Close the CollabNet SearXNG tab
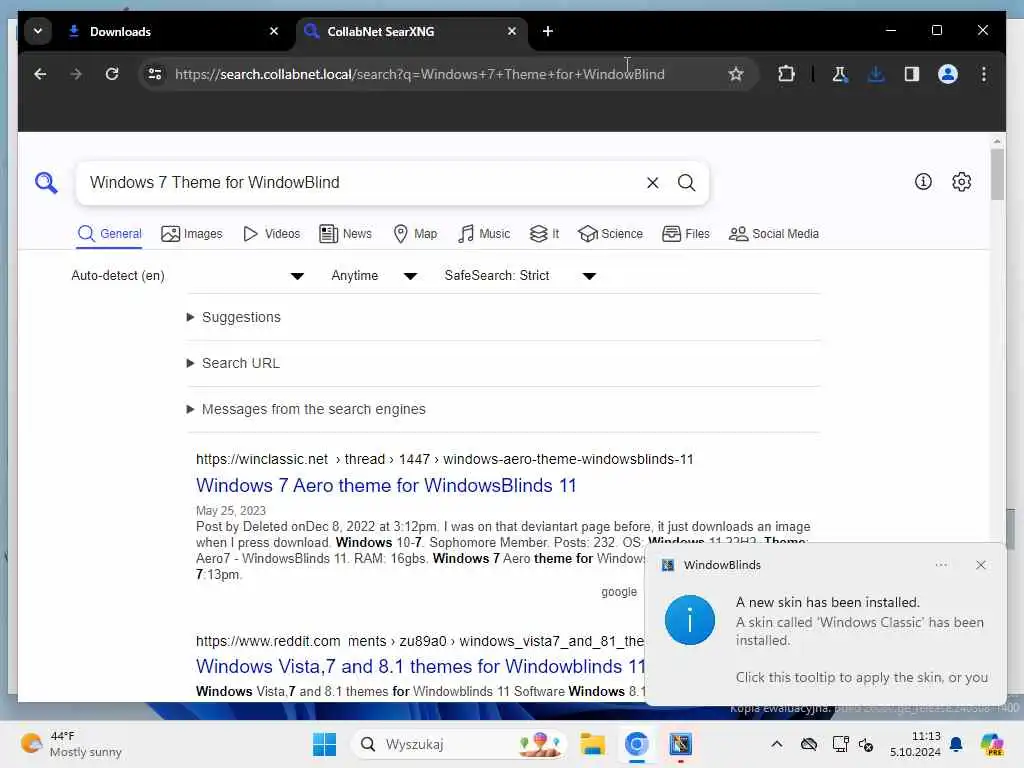This screenshot has height=768, width=1024. click(x=511, y=31)
